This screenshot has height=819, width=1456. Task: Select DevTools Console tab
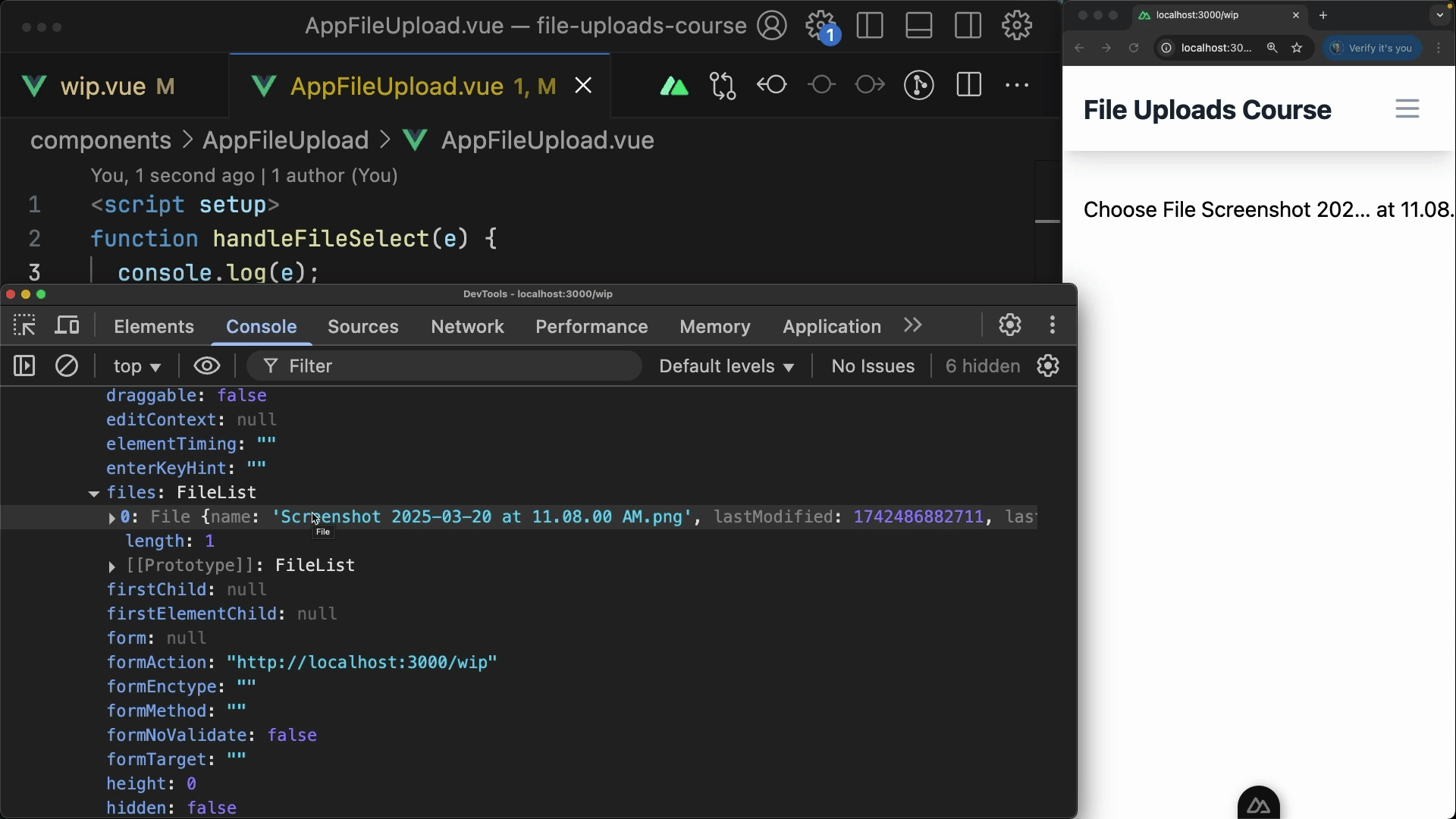point(261,327)
